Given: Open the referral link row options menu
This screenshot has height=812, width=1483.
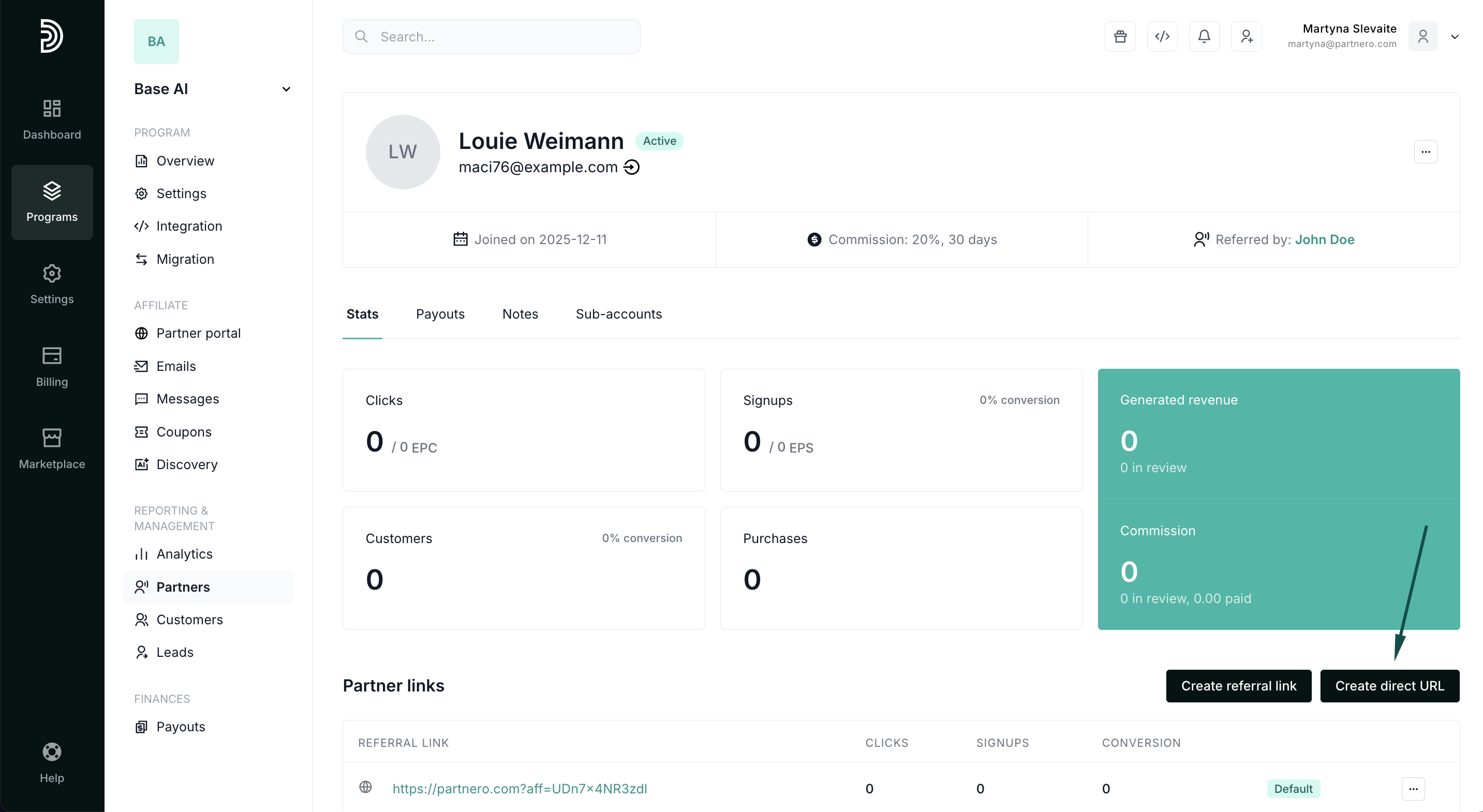Looking at the screenshot, I should tap(1413, 788).
